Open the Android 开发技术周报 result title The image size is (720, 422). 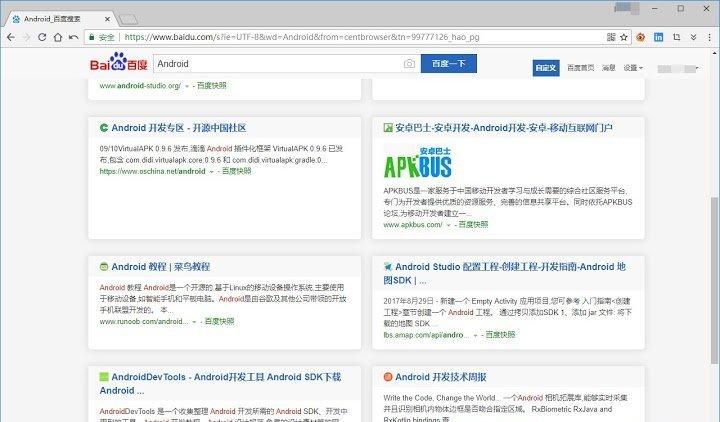(x=440, y=377)
